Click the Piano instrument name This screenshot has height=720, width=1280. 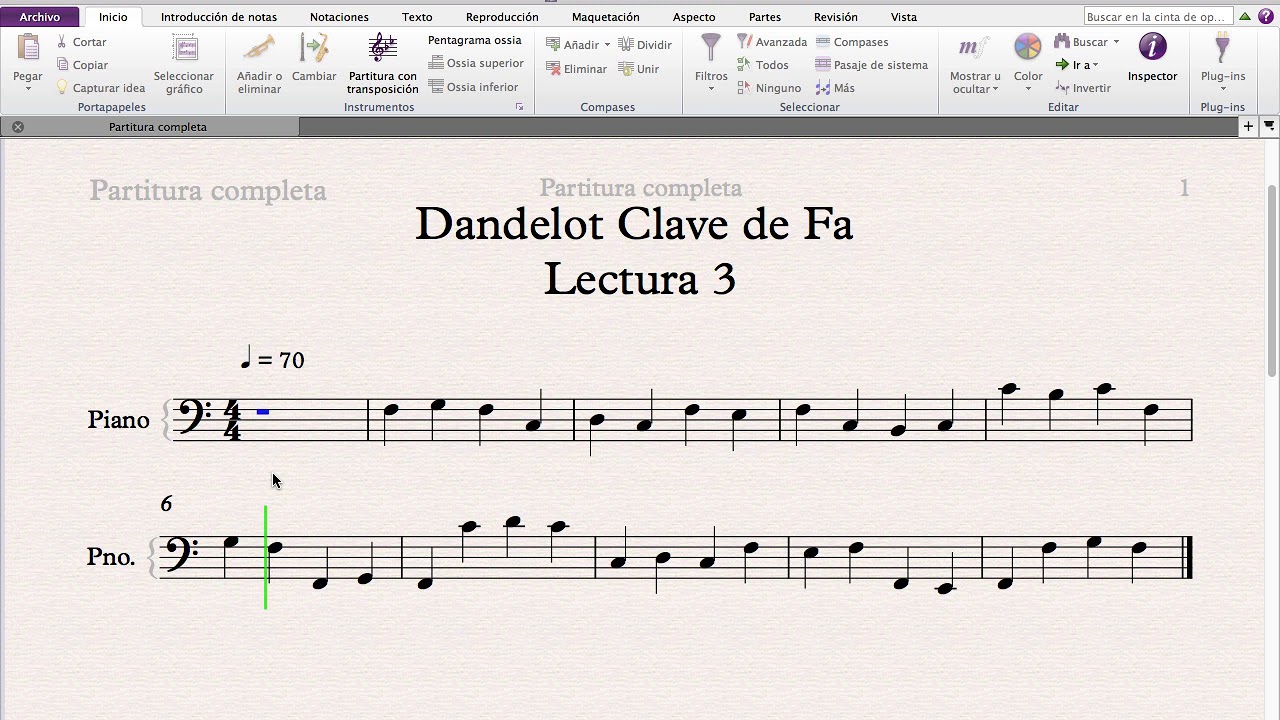(x=118, y=420)
